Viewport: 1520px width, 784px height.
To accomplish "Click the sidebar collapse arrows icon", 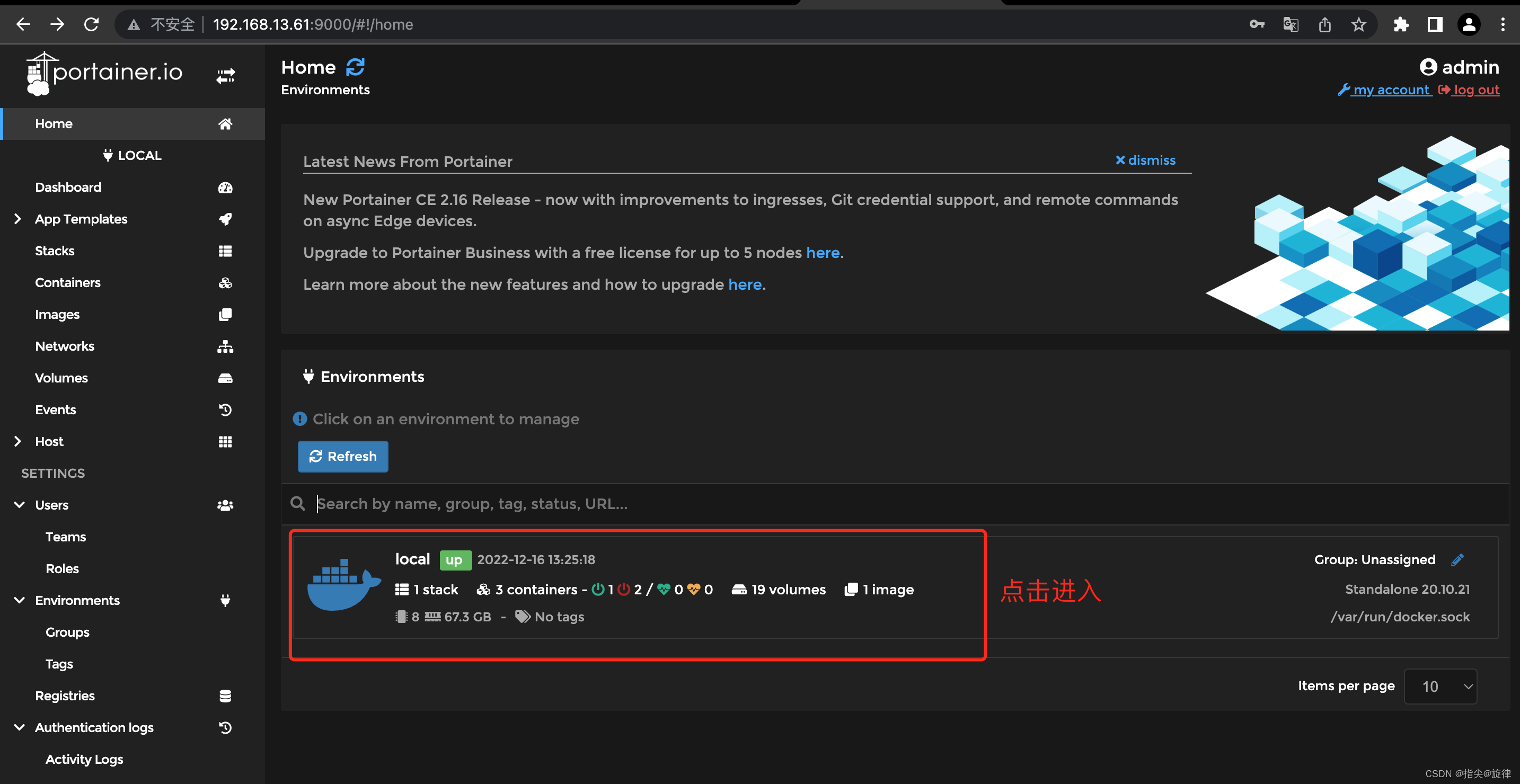I will (225, 76).
